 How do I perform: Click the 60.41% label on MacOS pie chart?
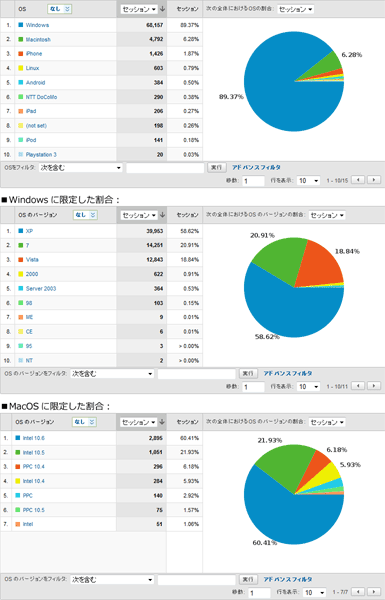(265, 543)
